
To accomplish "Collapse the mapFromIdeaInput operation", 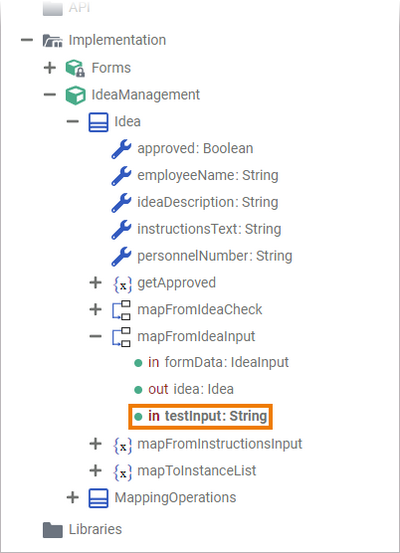I will 95,336.
